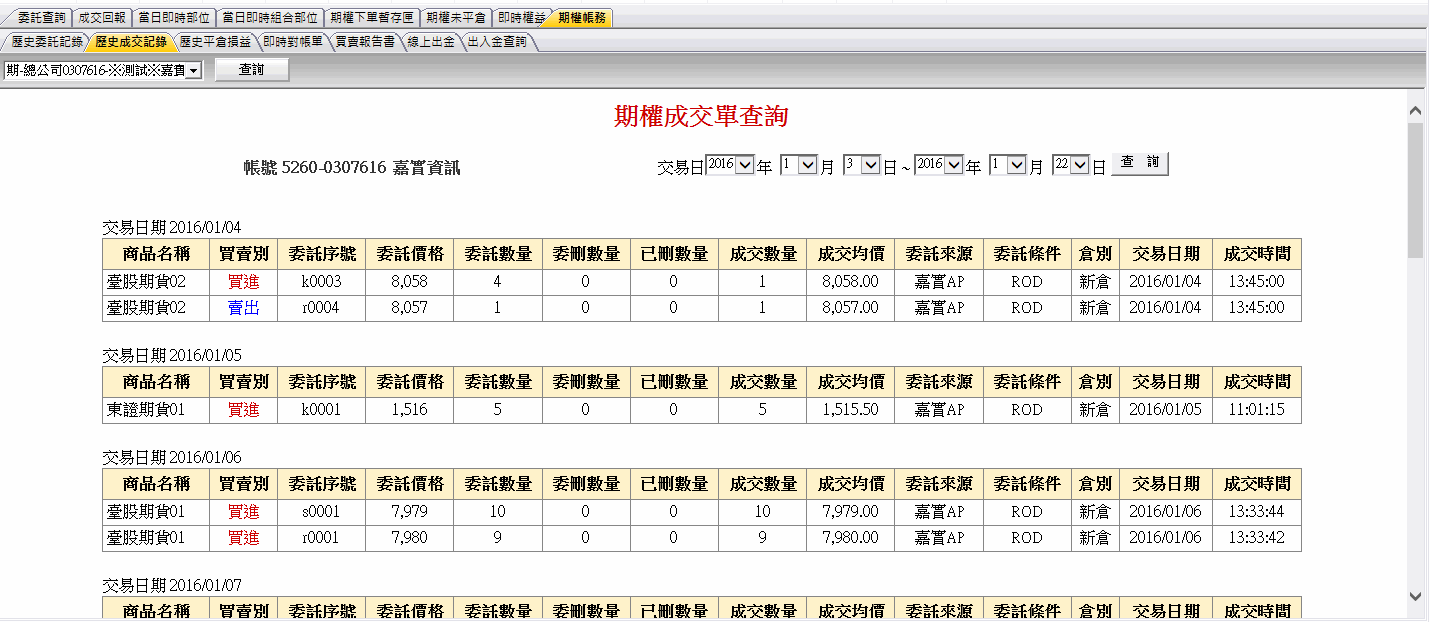Click the scroll down arrow on the vertical scrollbar
The height and width of the screenshot is (622, 1430).
pos(1415,596)
